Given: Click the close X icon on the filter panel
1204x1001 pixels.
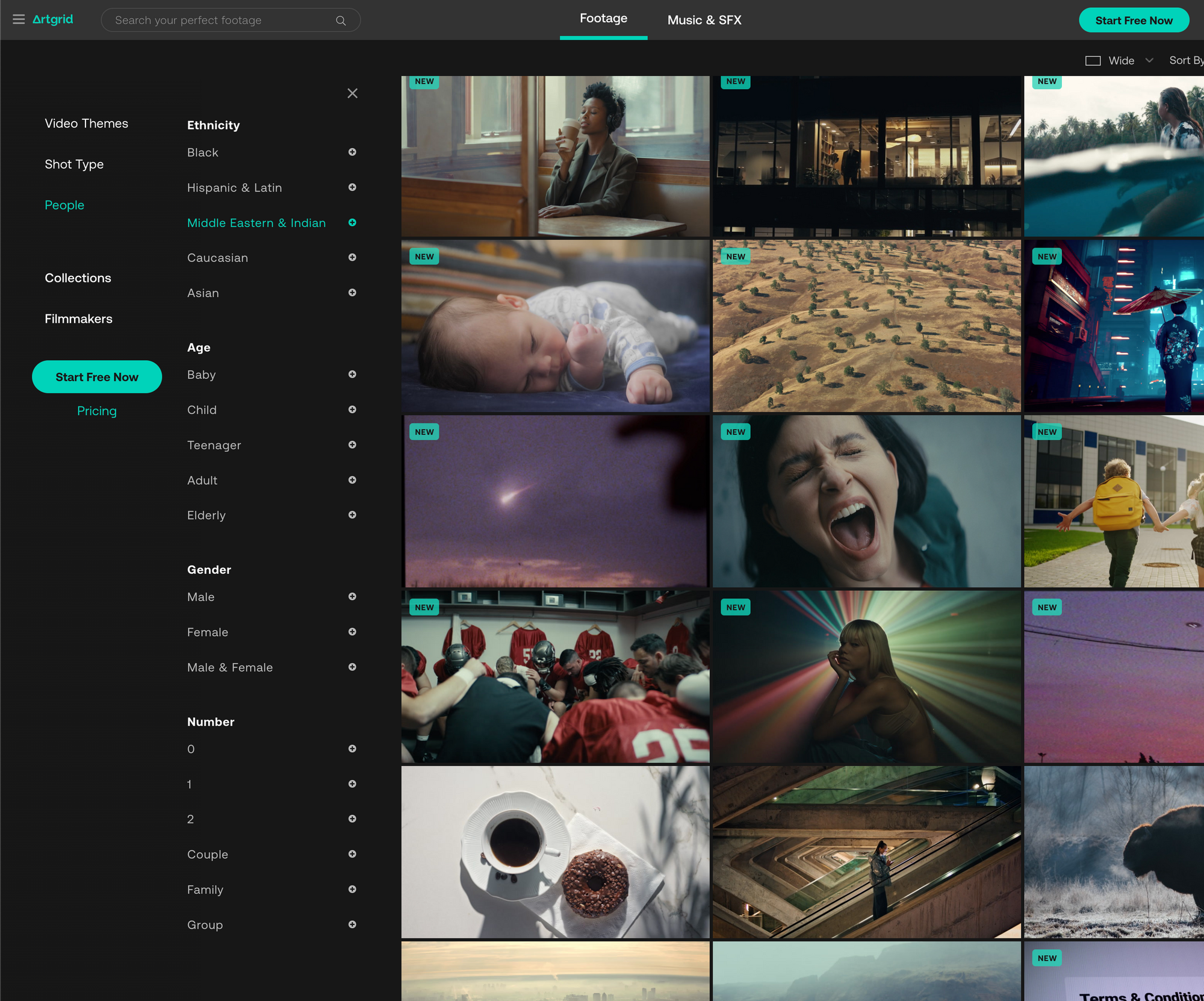Looking at the screenshot, I should click(352, 93).
